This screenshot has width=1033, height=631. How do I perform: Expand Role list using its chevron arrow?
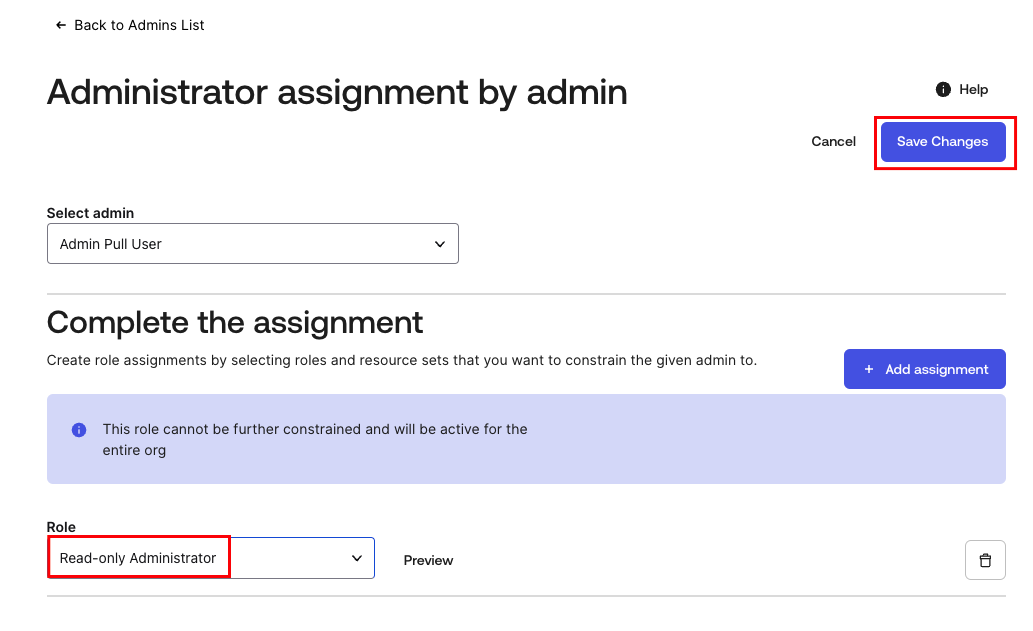point(356,559)
